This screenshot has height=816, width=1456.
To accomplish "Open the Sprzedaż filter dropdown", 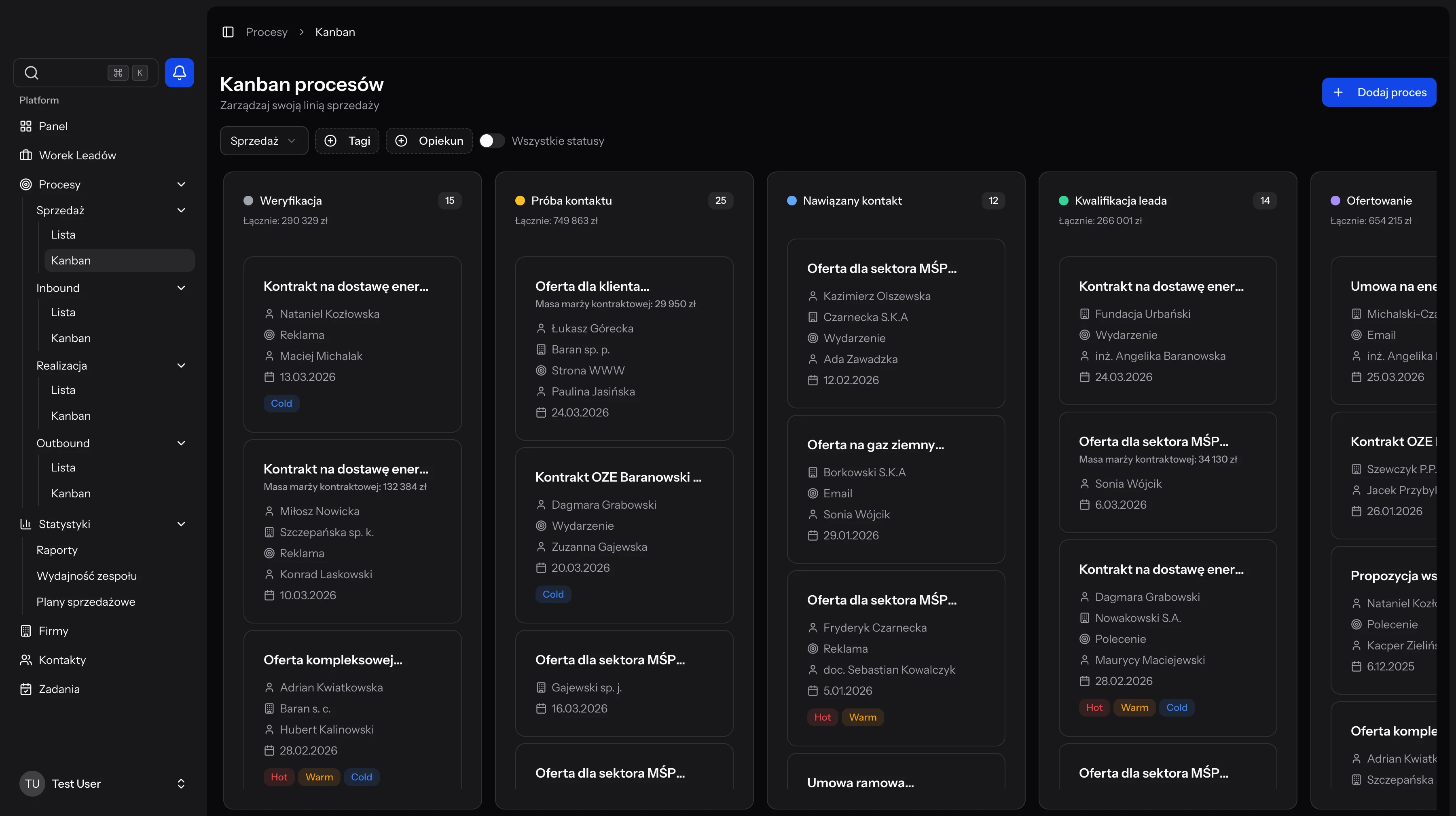I will [263, 141].
